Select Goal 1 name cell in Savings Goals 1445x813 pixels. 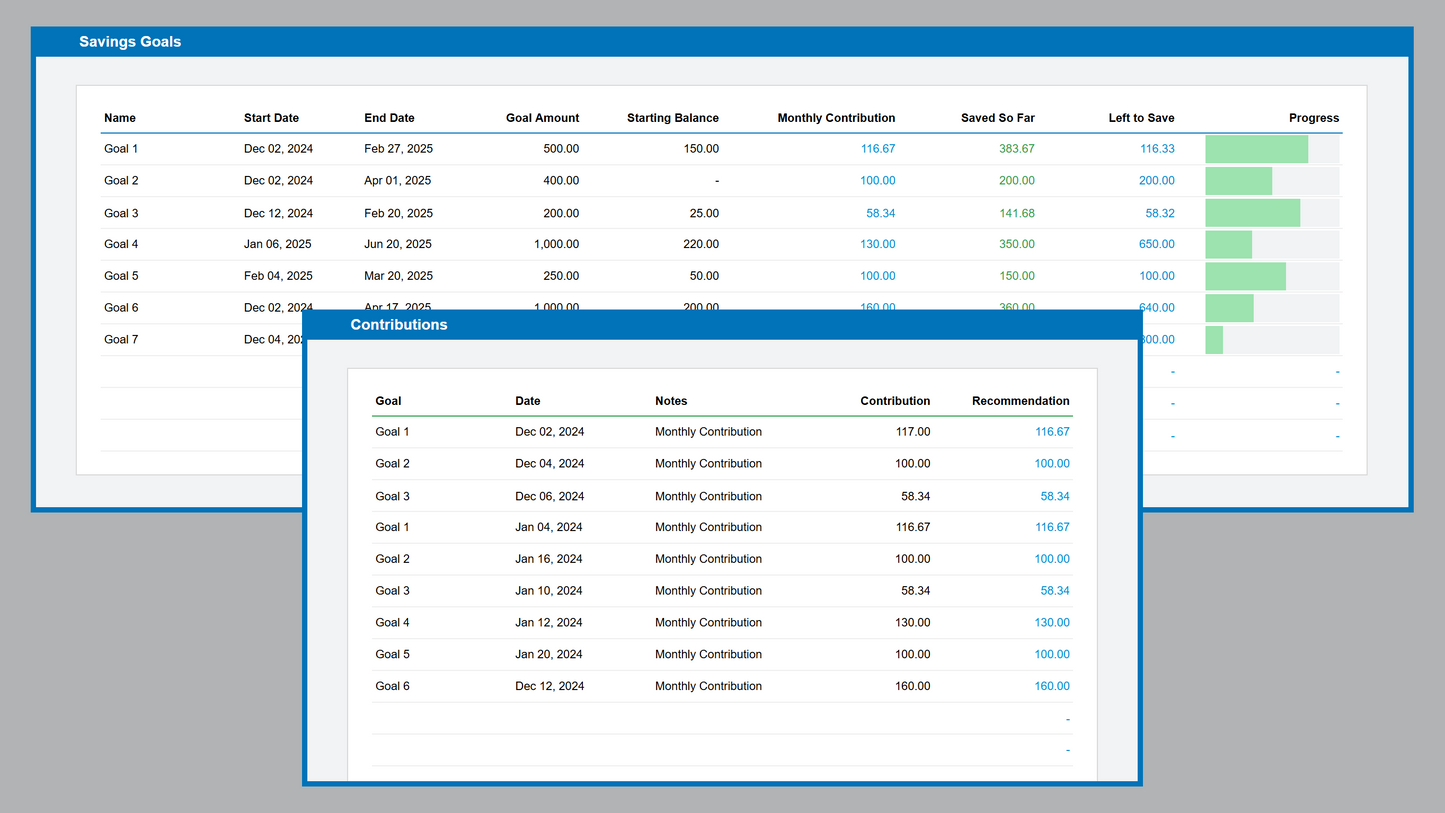click(x=121, y=149)
